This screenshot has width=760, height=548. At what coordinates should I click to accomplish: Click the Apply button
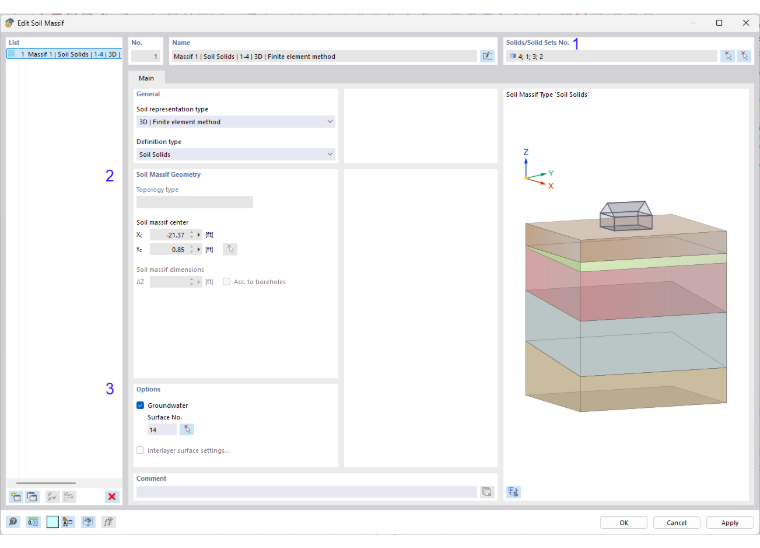pyautogui.click(x=729, y=522)
